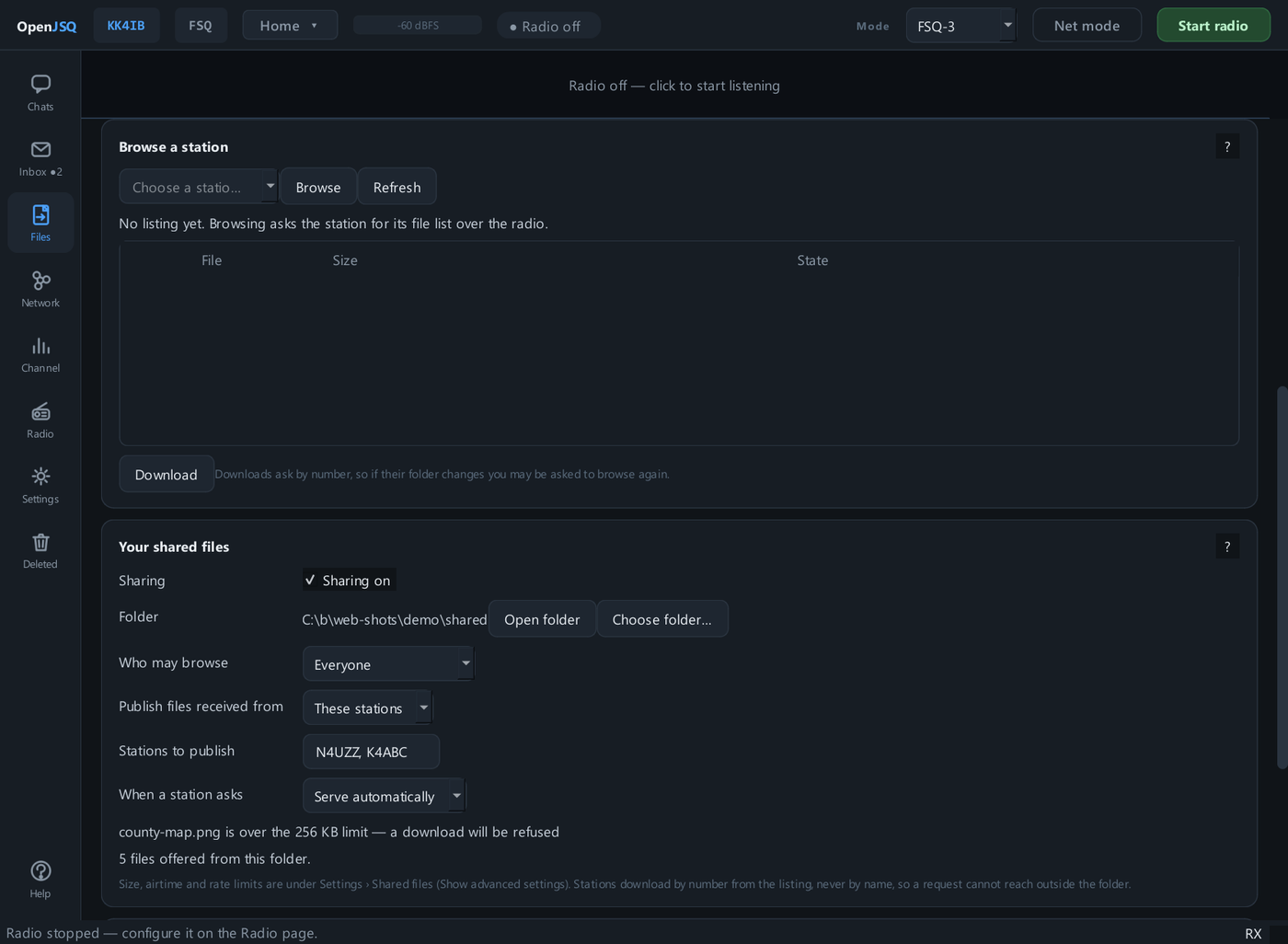Click the RX indicator in status bar

click(1253, 933)
